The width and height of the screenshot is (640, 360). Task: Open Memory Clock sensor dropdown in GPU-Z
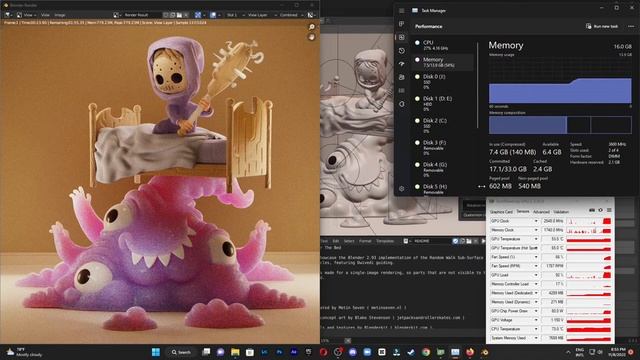pyautogui.click(x=536, y=230)
